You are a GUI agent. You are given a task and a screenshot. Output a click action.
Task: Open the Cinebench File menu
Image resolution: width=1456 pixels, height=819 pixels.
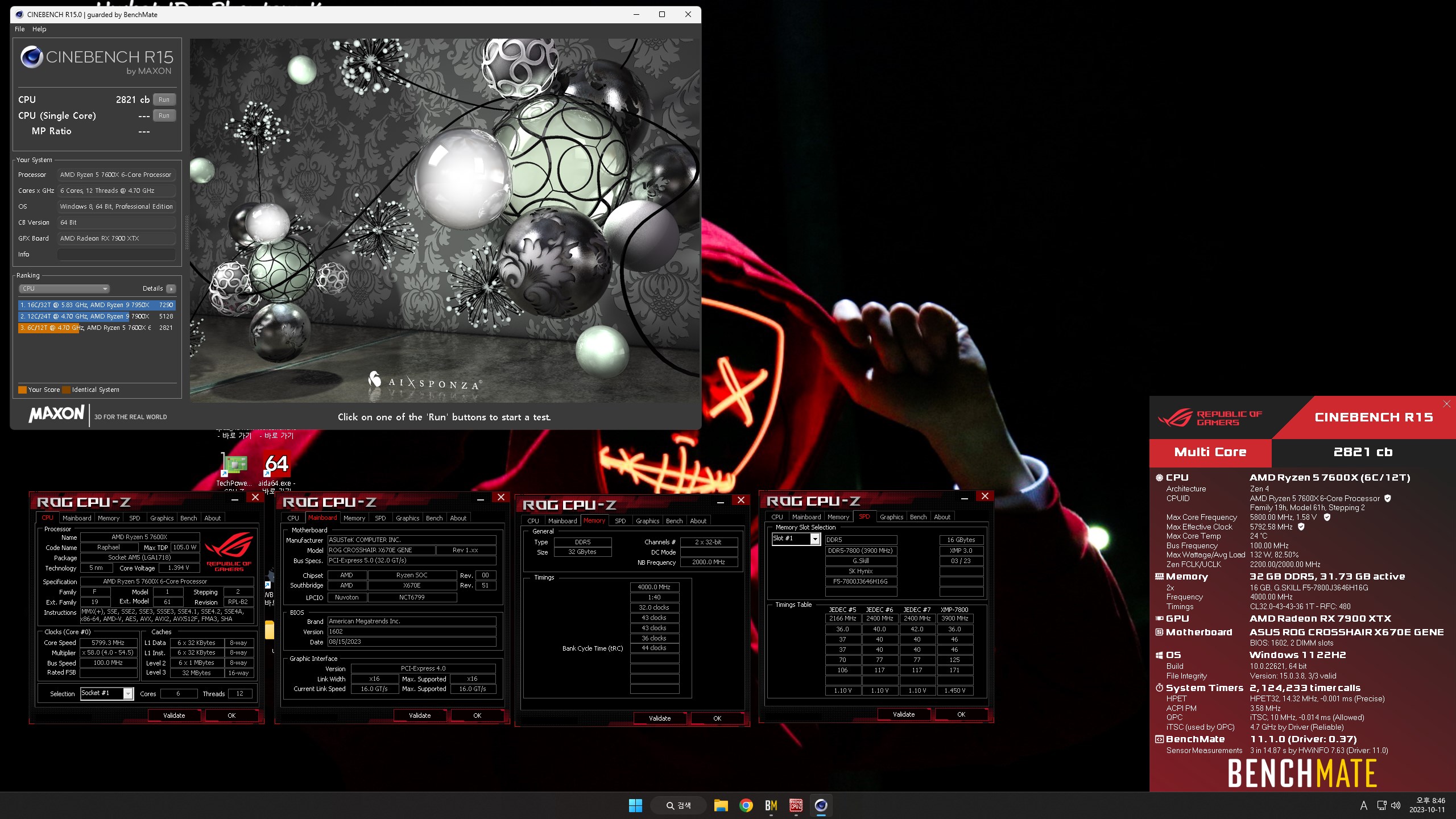(20, 29)
